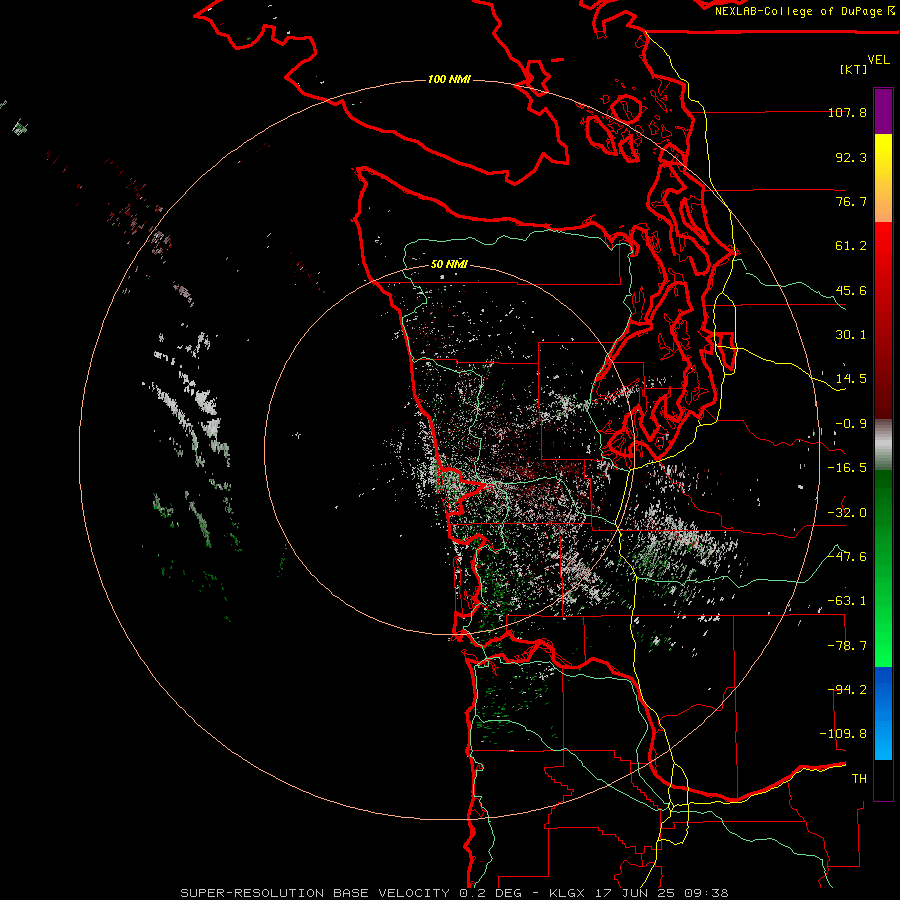Click the yellow segment of the color bar
Screen dimensions: 900x900
[x=883, y=178]
